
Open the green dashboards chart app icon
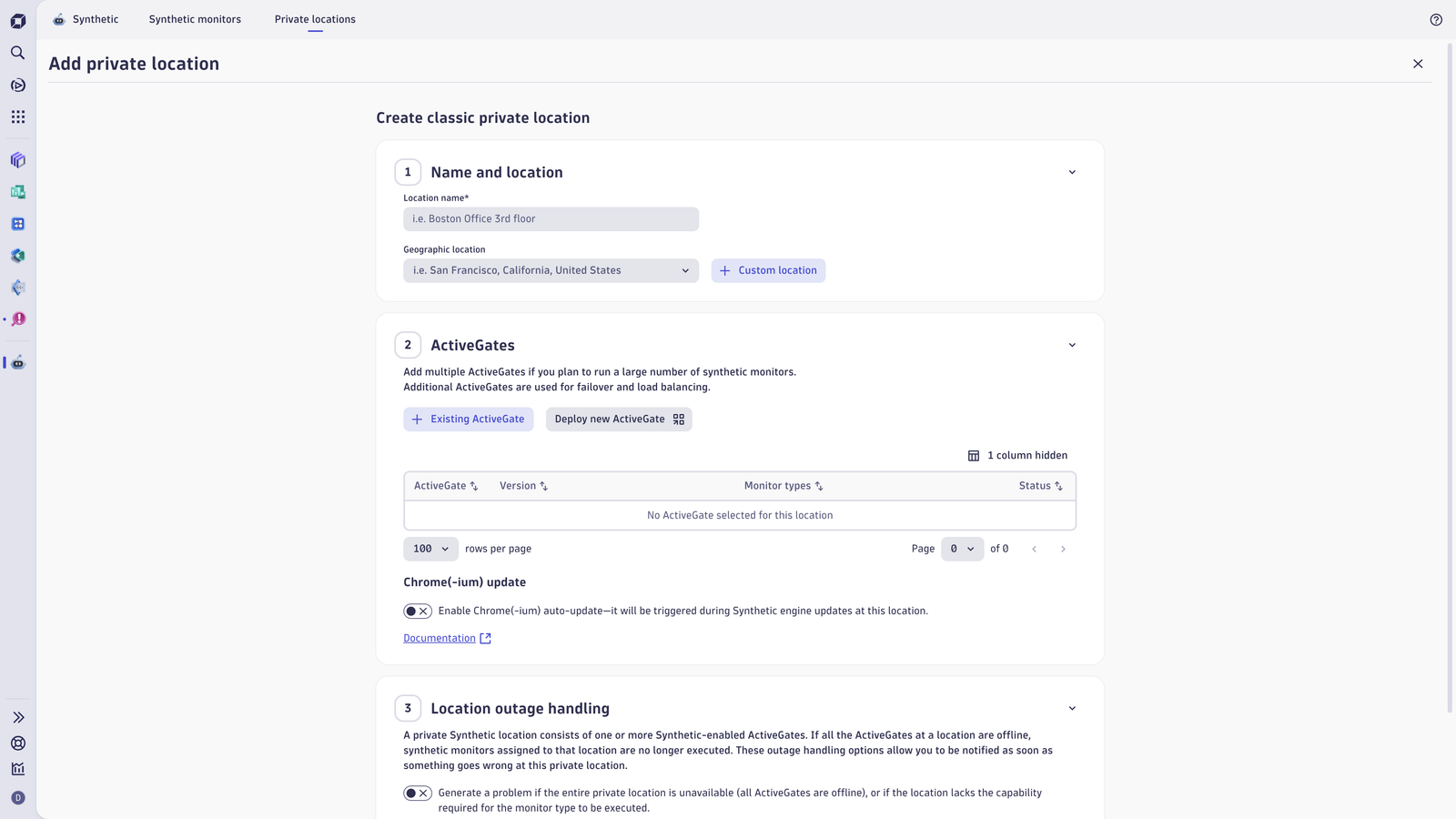click(18, 192)
